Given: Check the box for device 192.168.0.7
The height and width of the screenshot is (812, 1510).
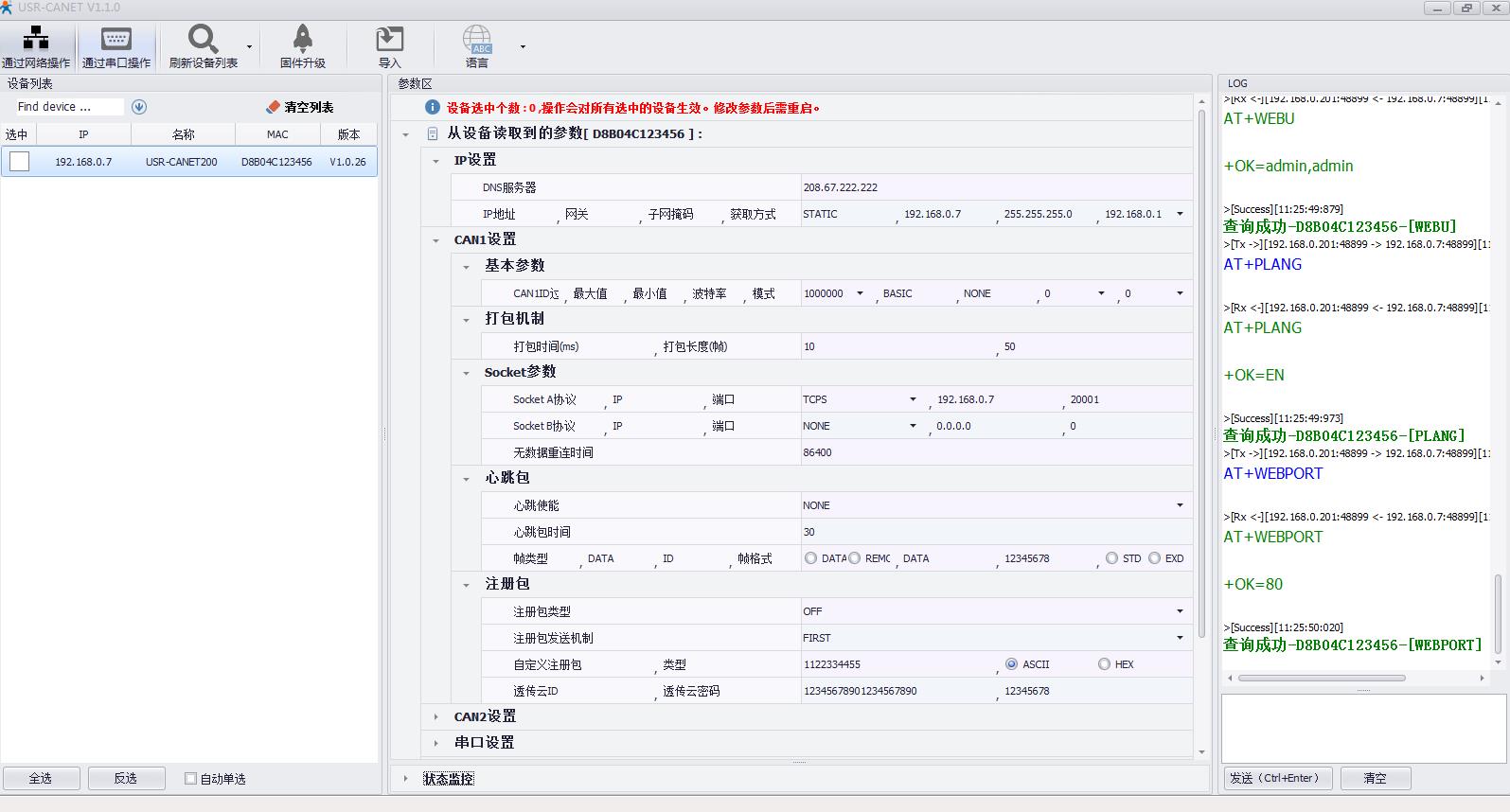Looking at the screenshot, I should tap(20, 162).
